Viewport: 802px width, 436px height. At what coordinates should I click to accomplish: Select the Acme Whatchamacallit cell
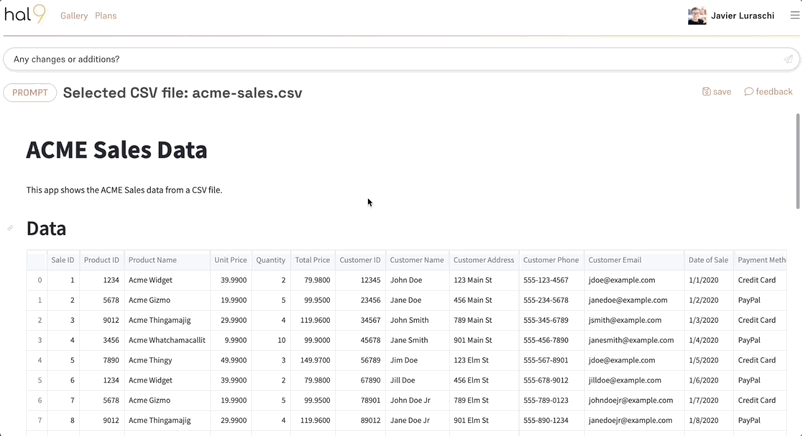[166, 340]
